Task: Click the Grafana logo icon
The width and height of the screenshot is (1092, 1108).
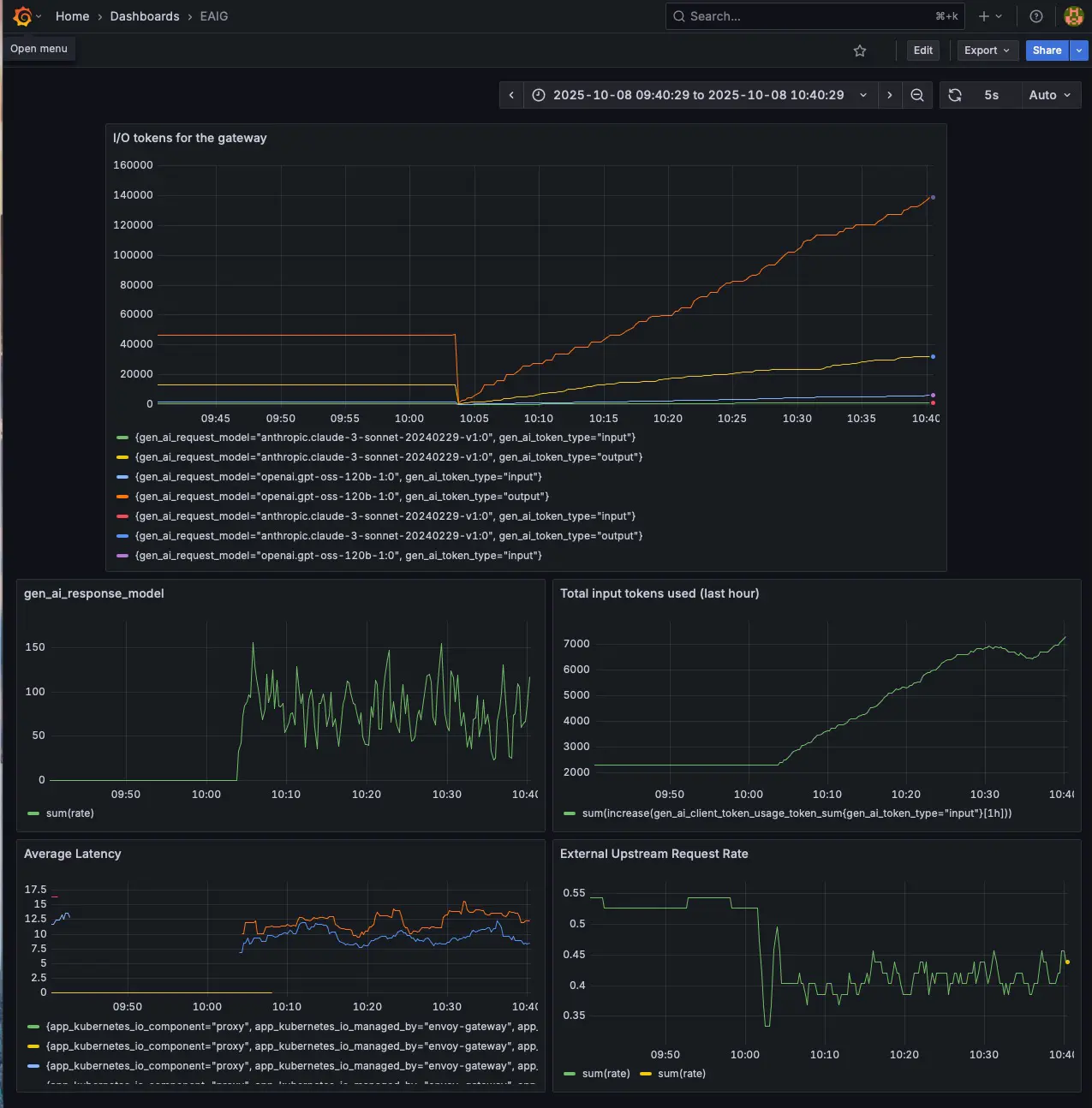Action: (23, 16)
